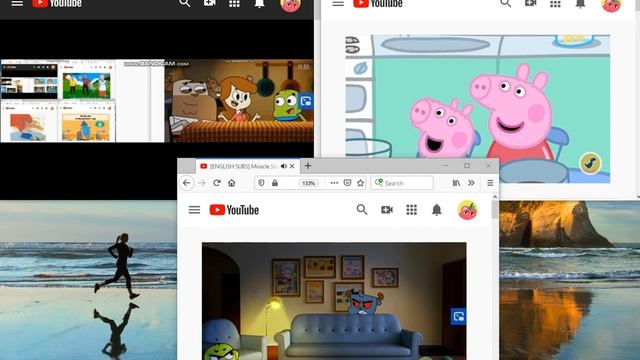This screenshot has width=640, height=360.
Task: Click the Peppa Pig video player
Action: (x=478, y=109)
